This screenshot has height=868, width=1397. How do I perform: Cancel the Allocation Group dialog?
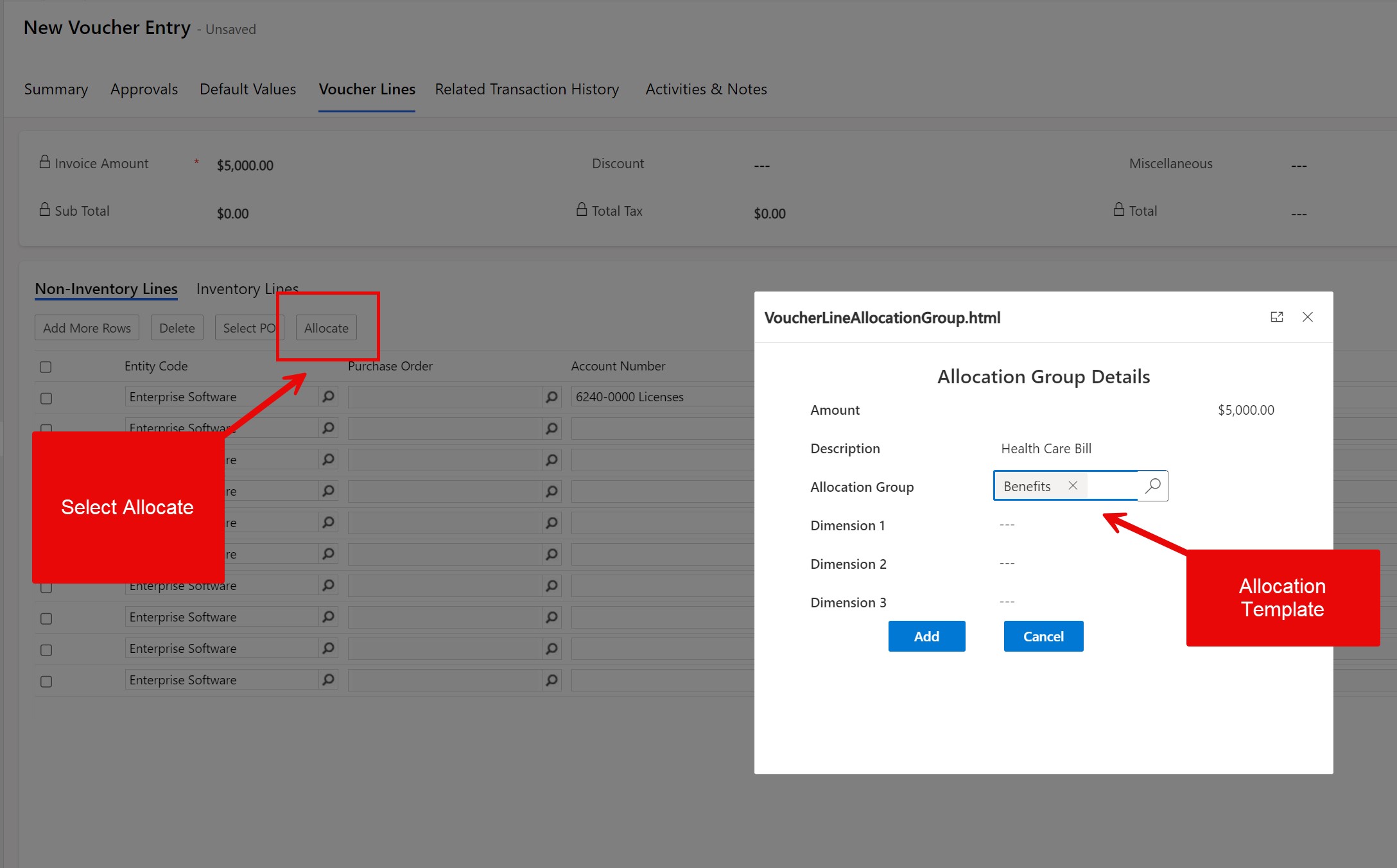pyautogui.click(x=1043, y=636)
